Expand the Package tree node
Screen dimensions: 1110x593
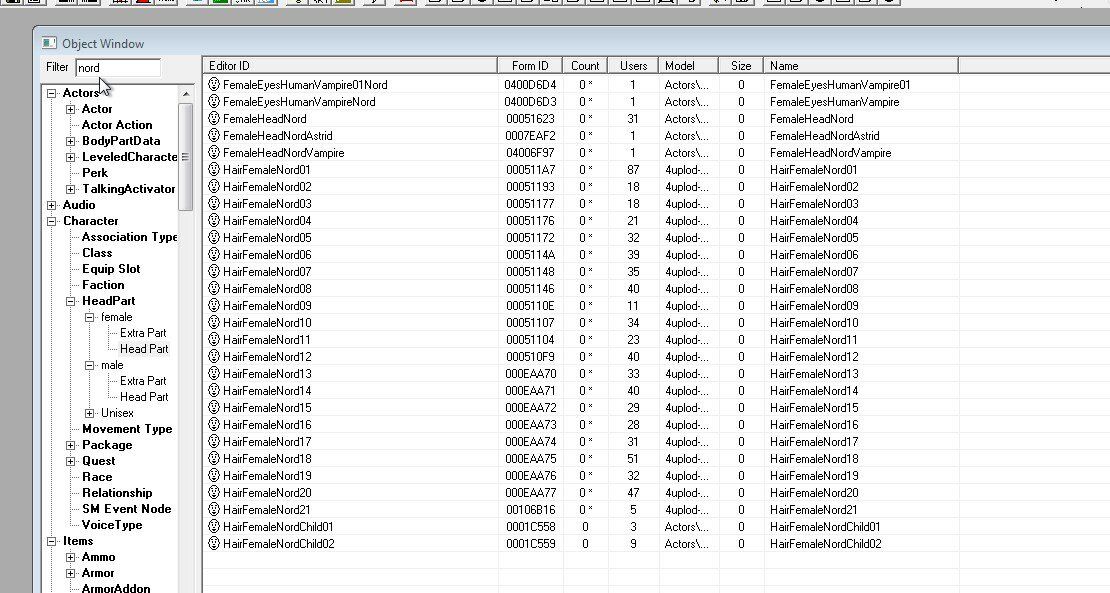coord(71,445)
